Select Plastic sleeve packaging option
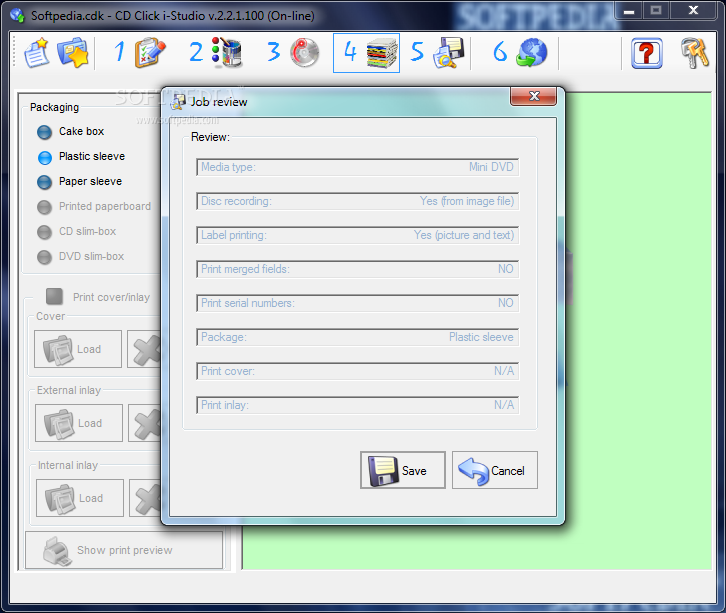726x613 pixels. [x=81, y=157]
